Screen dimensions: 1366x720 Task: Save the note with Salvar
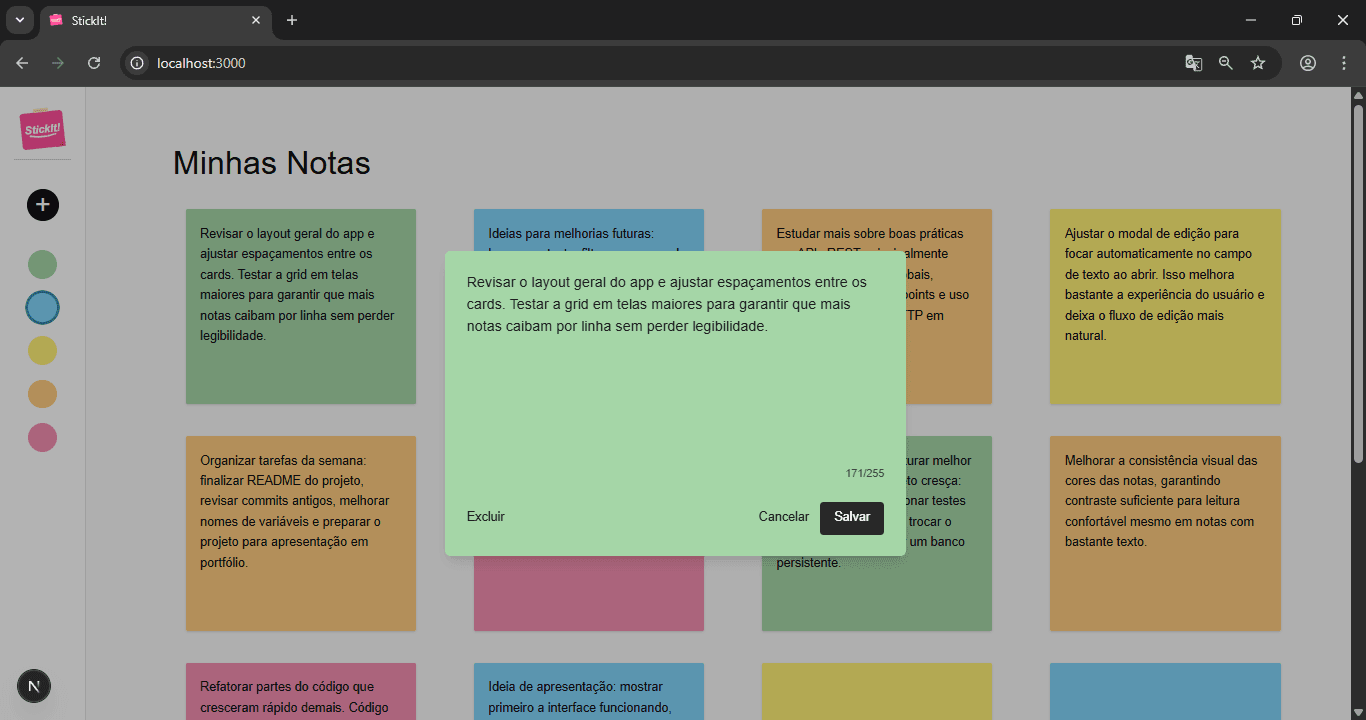pyautogui.click(x=852, y=518)
